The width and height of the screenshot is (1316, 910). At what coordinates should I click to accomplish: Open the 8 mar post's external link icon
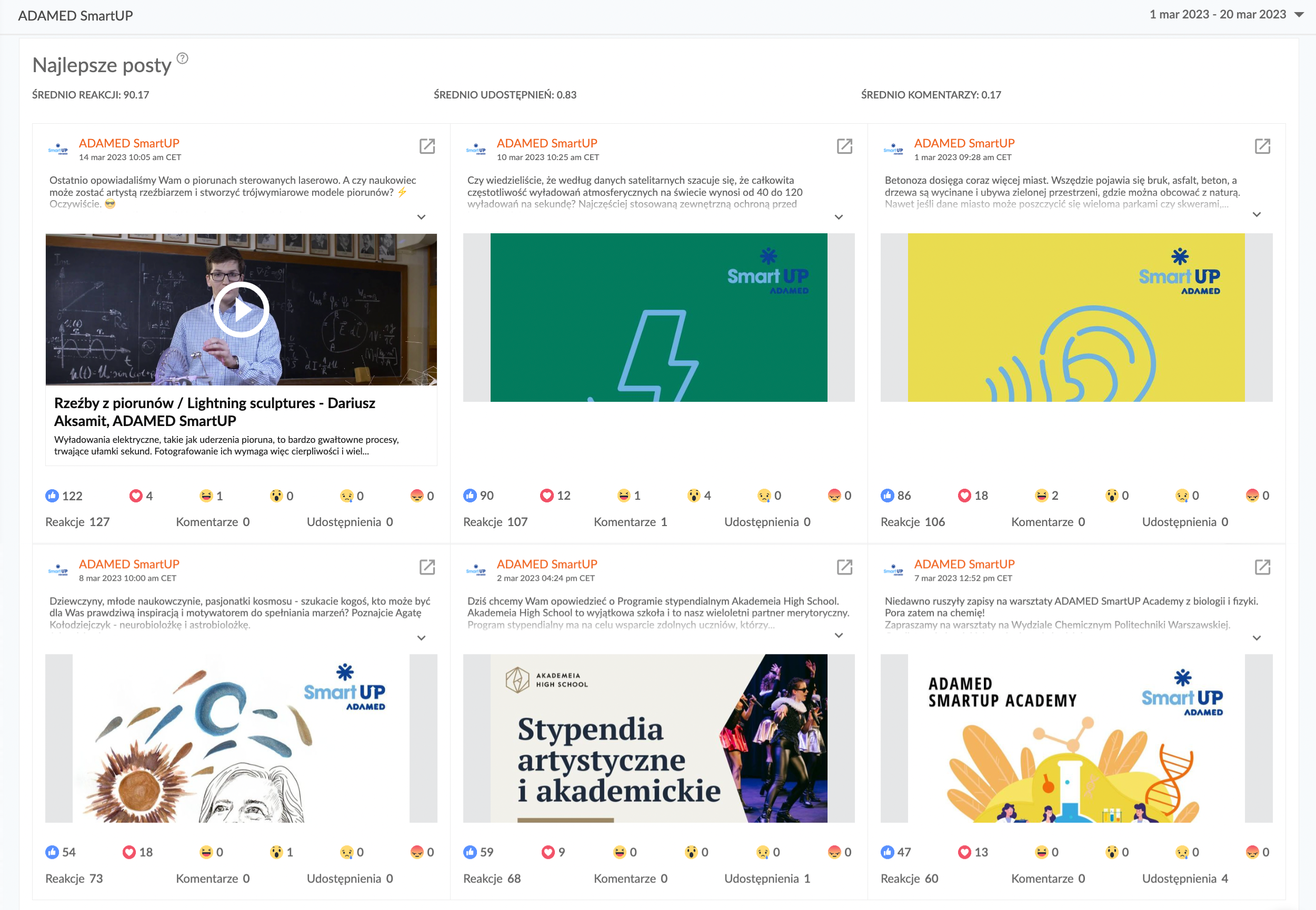427,567
